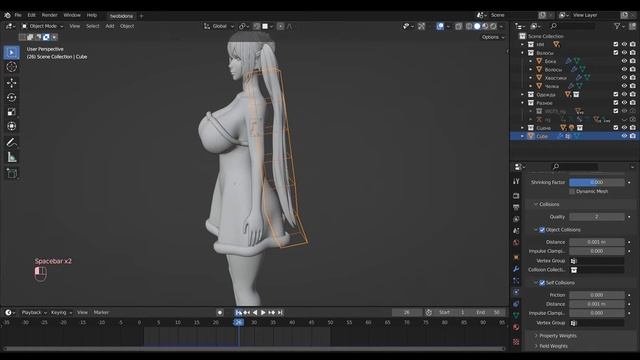
Task: Select the Add Cube tool
Action: [x=11, y=173]
